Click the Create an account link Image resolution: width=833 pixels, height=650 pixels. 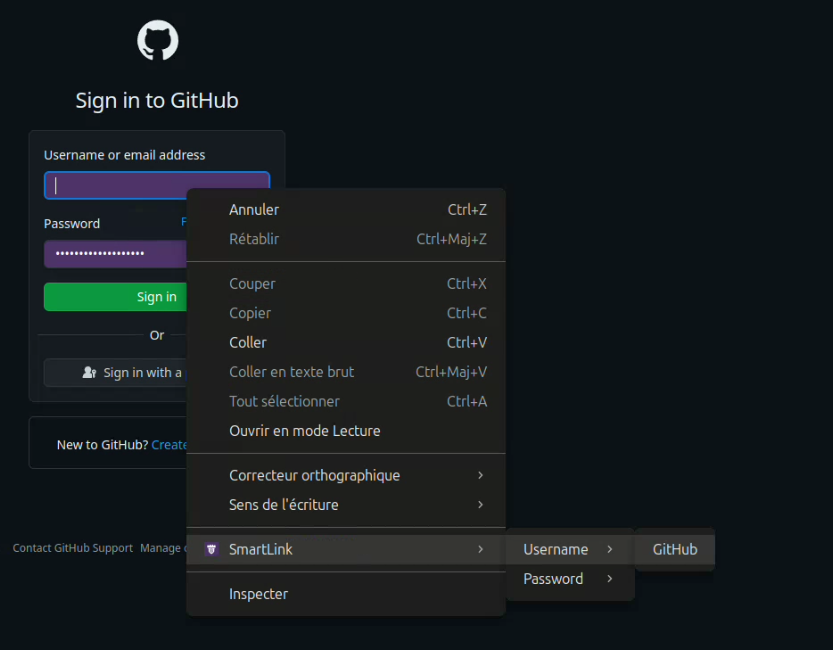[x=169, y=445]
